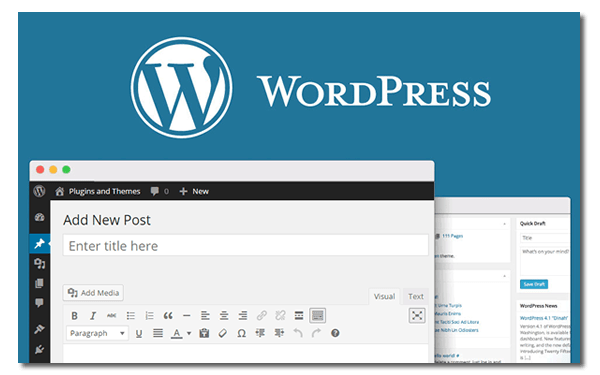Focus the Enter title here field
The height and width of the screenshot is (375, 600).
245,245
